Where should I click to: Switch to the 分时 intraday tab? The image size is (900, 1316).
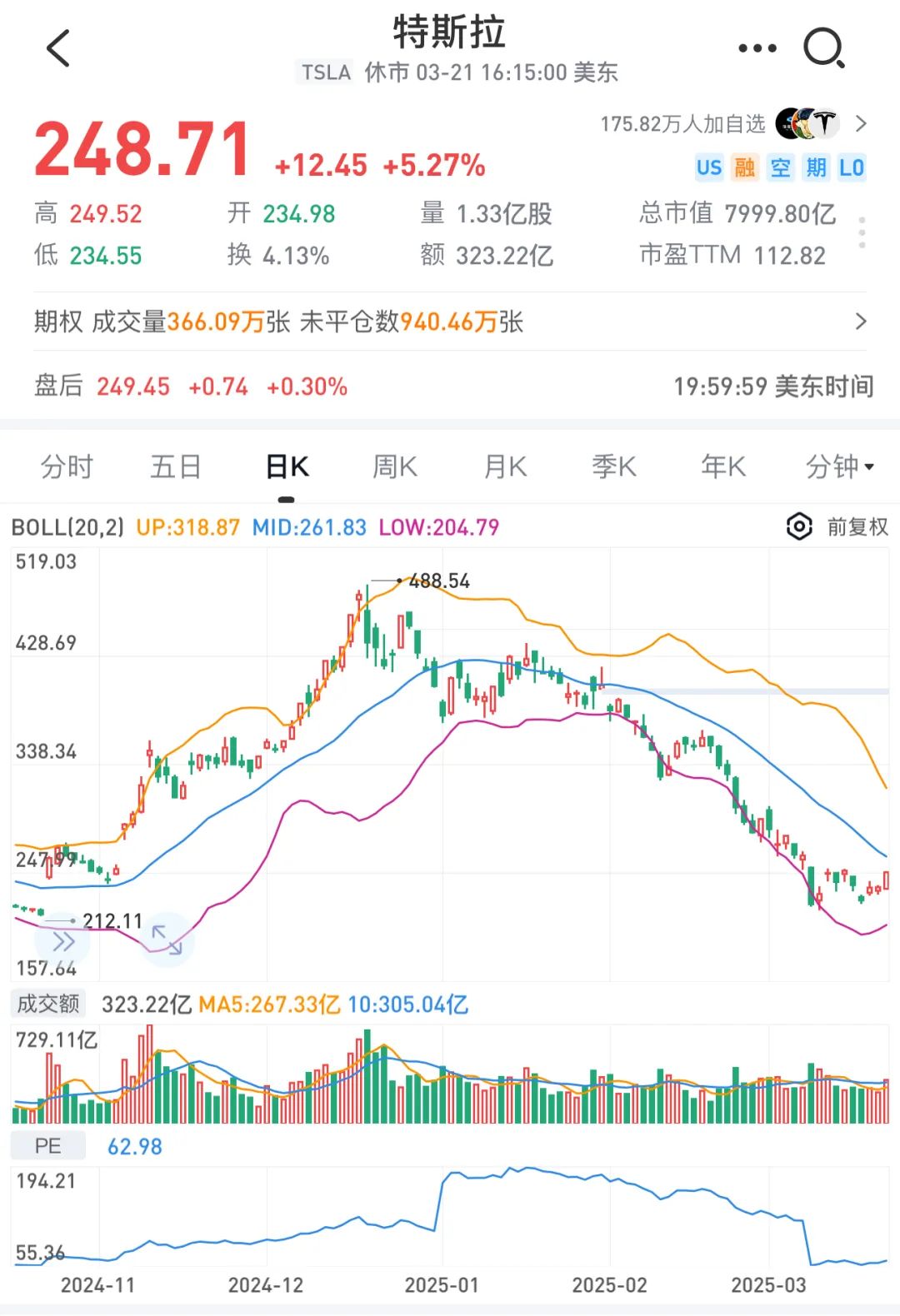click(x=67, y=466)
